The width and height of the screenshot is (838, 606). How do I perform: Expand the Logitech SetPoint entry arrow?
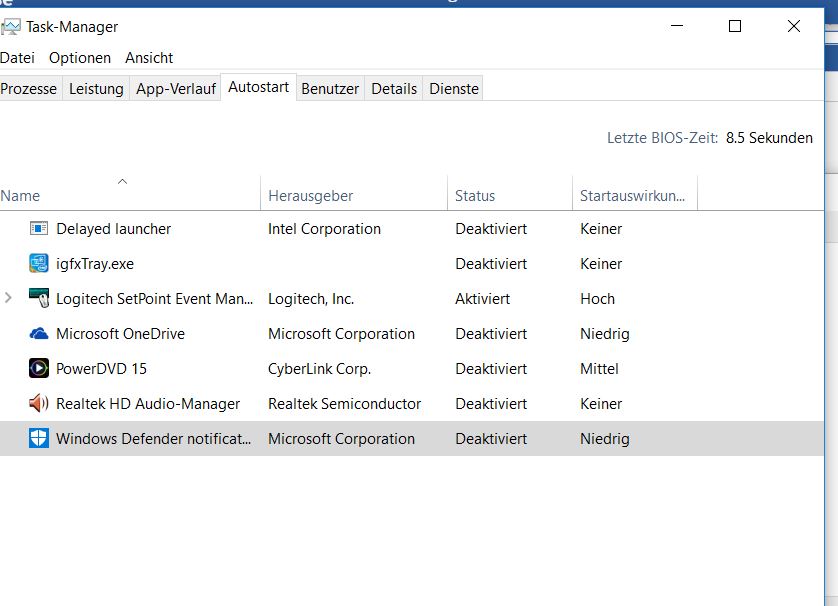tap(9, 298)
